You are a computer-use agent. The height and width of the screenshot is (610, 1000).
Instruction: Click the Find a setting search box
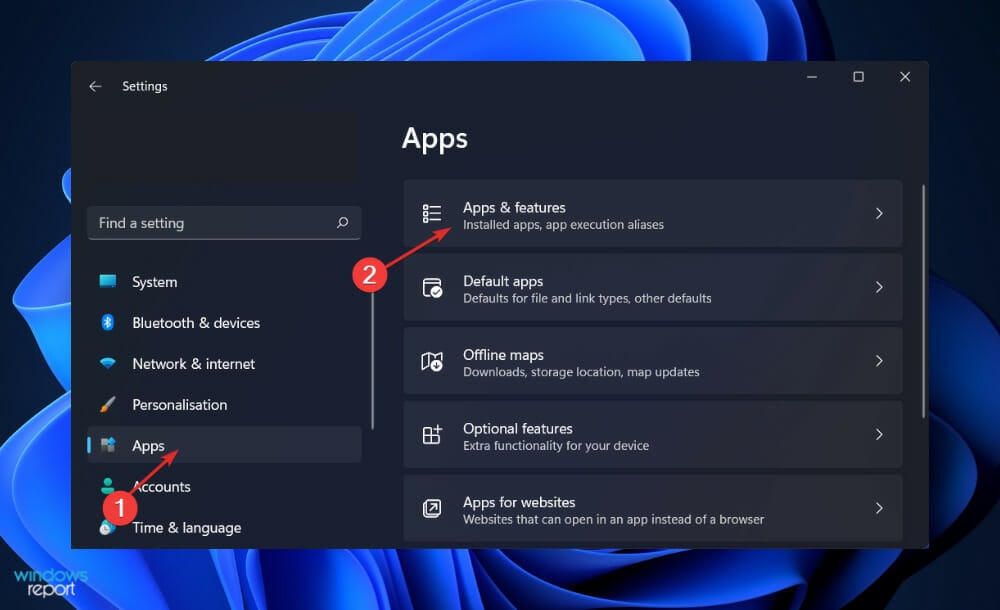point(224,223)
